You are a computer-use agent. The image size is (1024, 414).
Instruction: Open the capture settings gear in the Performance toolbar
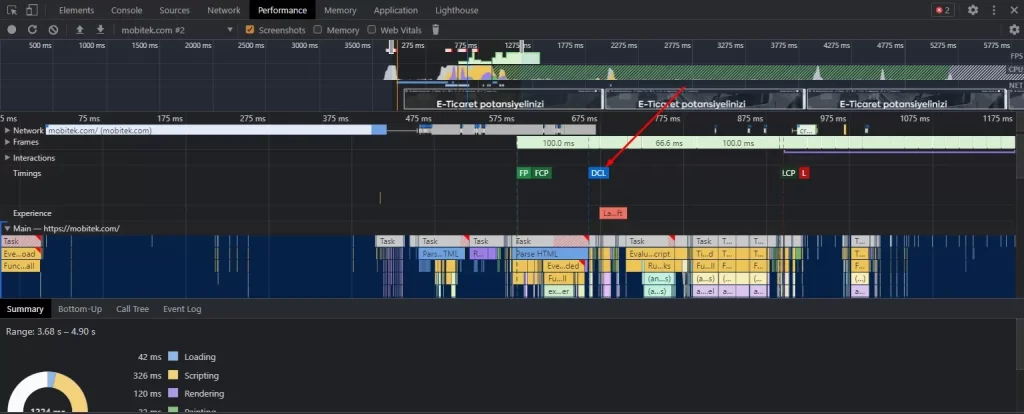pyautogui.click(x=1014, y=29)
